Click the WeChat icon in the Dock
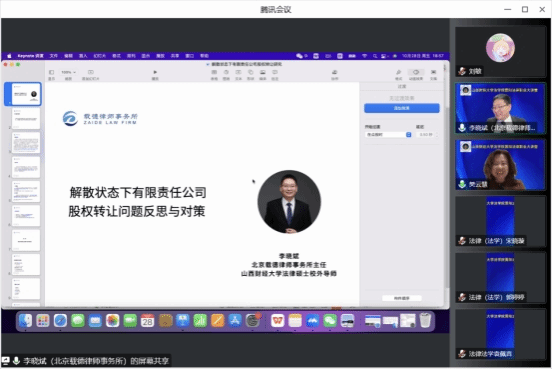The image size is (552, 369). [330, 321]
